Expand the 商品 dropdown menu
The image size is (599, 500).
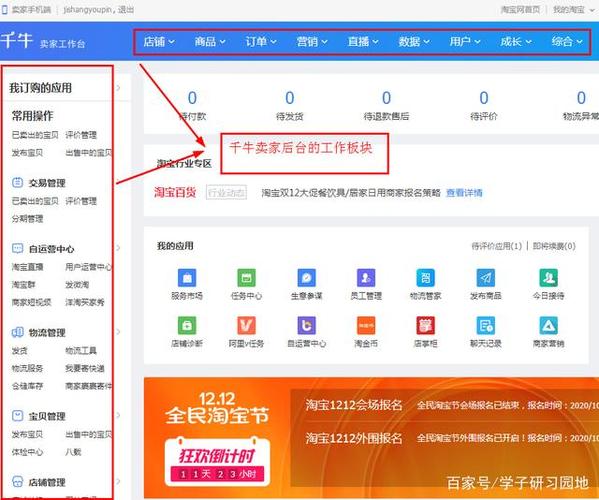point(210,42)
